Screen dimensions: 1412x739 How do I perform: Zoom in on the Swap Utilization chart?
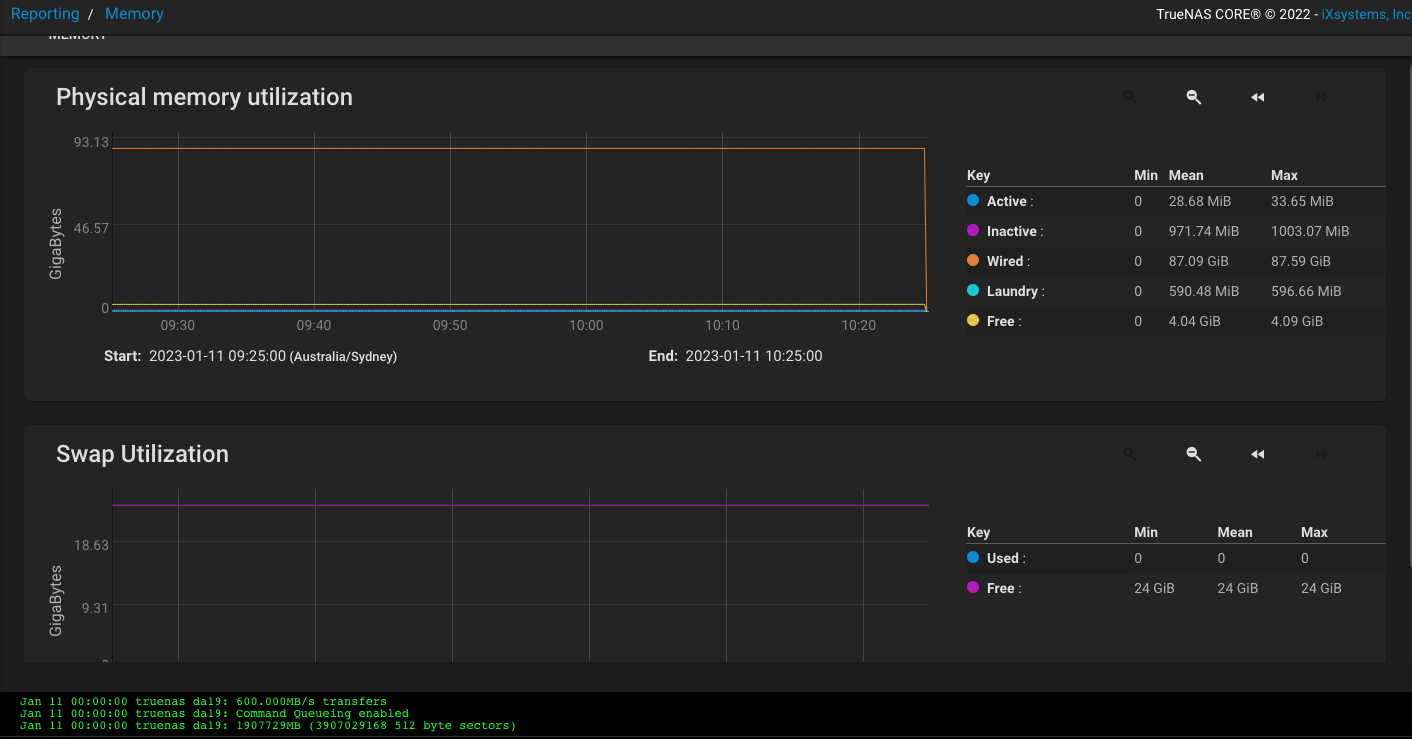[1130, 454]
